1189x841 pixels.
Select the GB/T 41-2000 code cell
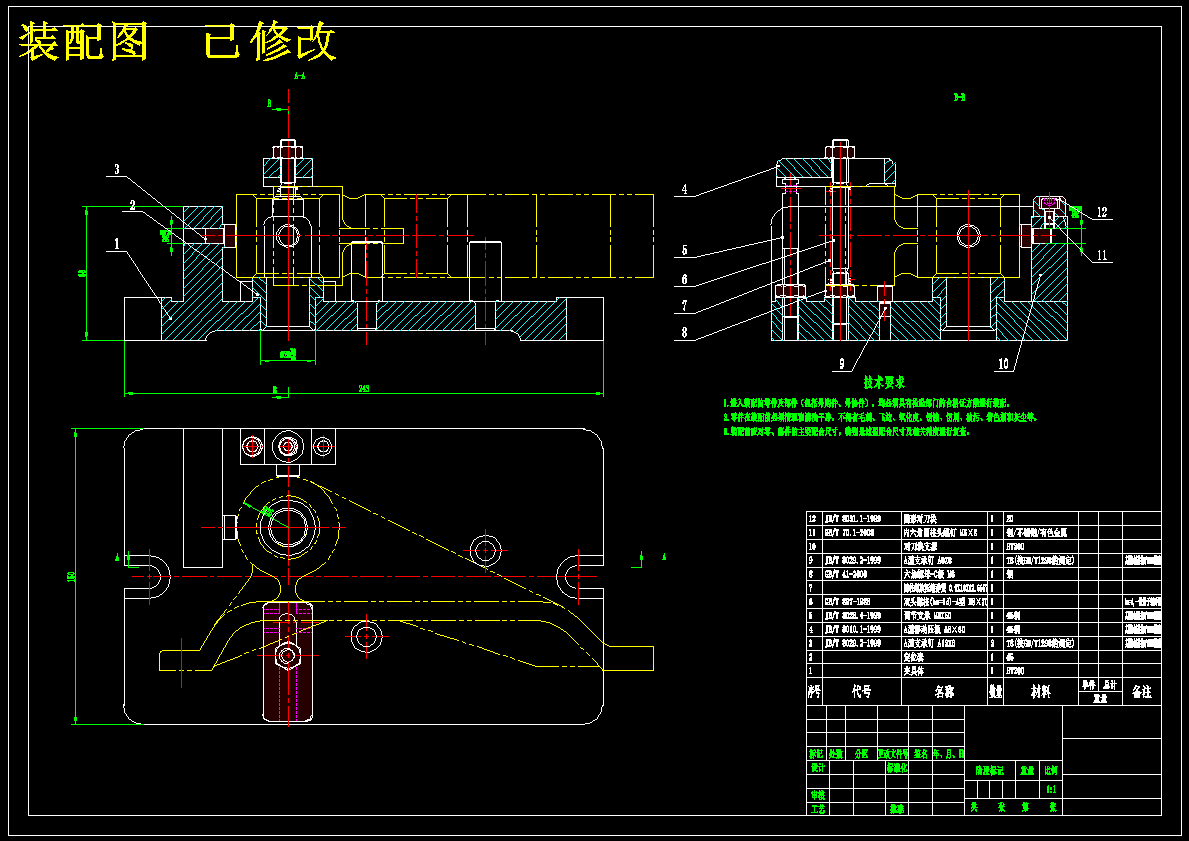click(x=861, y=574)
